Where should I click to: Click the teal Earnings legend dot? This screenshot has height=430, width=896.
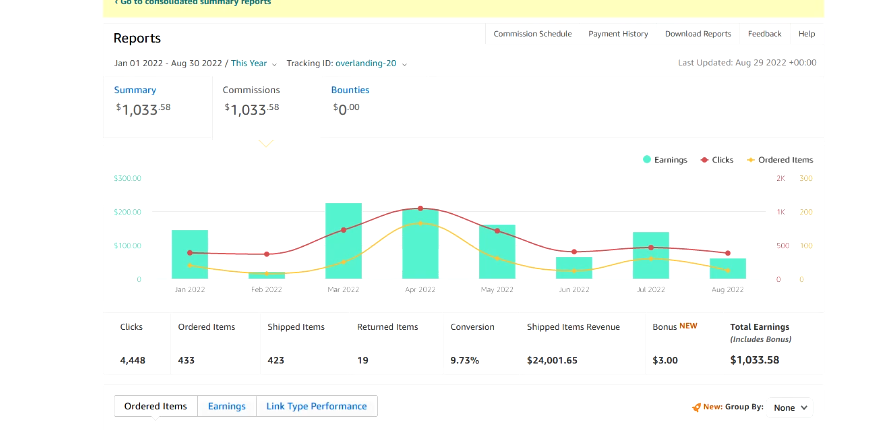[647, 160]
